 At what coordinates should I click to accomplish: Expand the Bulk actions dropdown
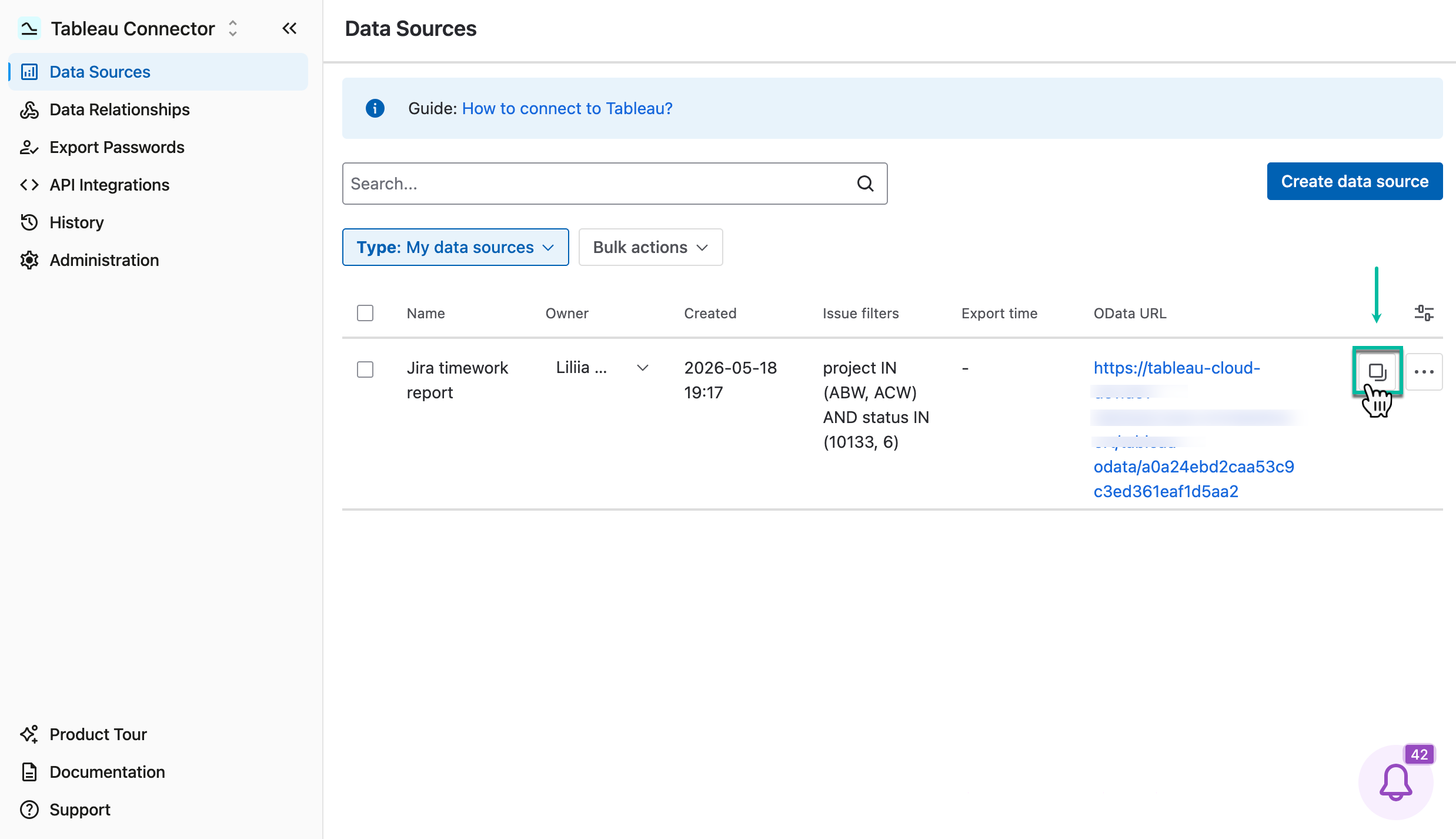coord(651,247)
